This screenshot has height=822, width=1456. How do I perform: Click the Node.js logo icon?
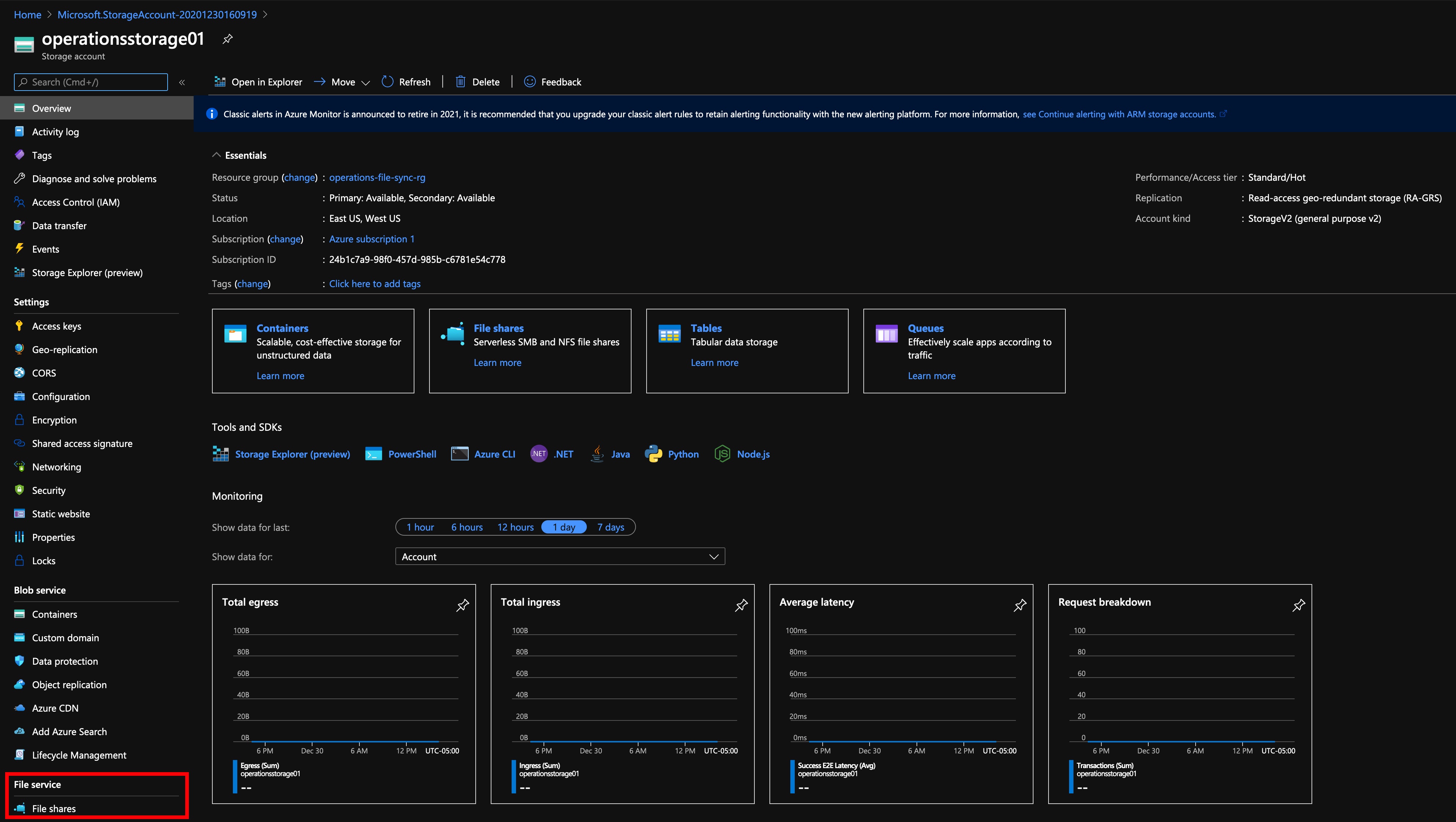(x=722, y=454)
